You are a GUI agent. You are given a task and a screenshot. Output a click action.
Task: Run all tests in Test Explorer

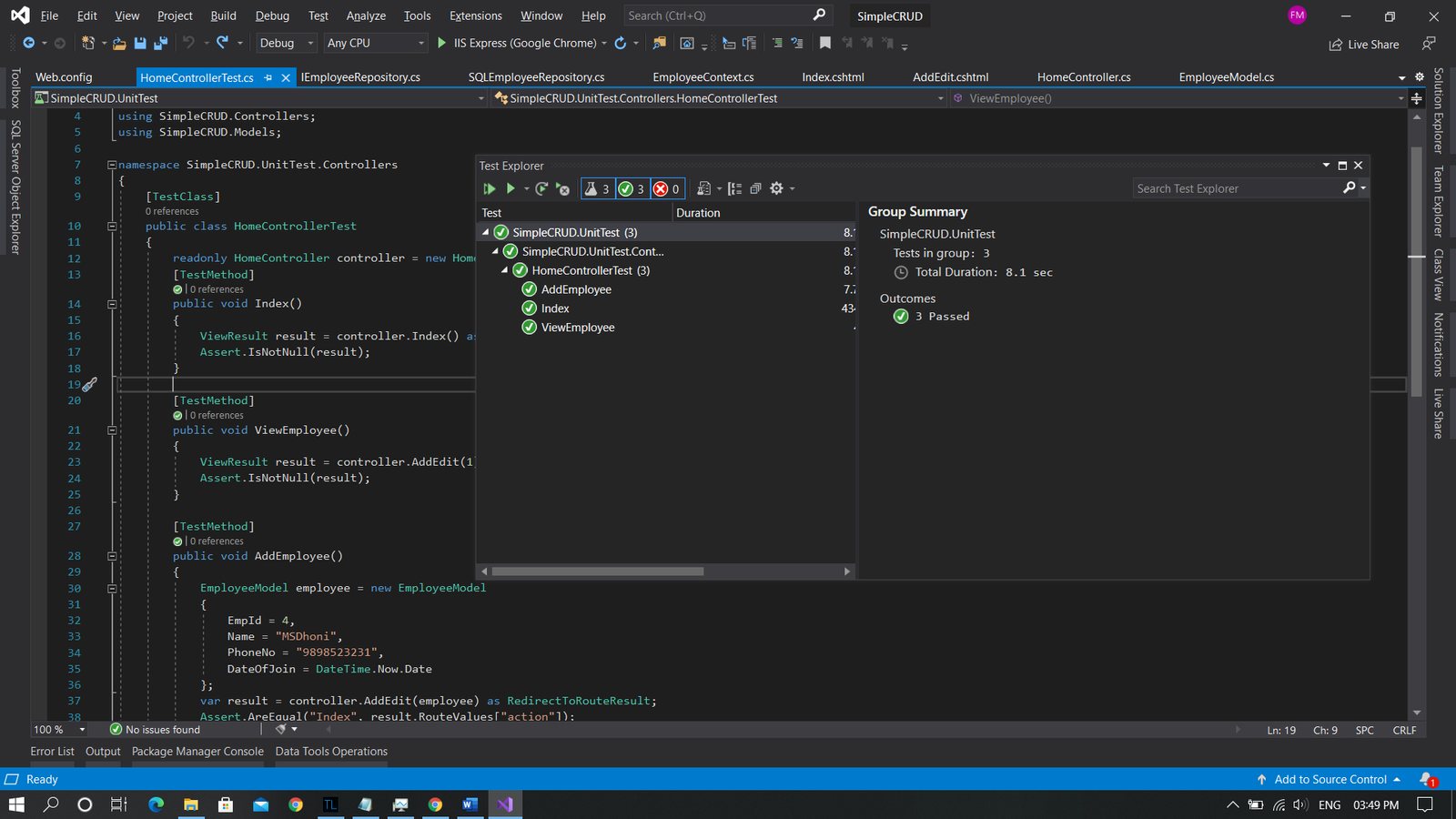point(489,188)
